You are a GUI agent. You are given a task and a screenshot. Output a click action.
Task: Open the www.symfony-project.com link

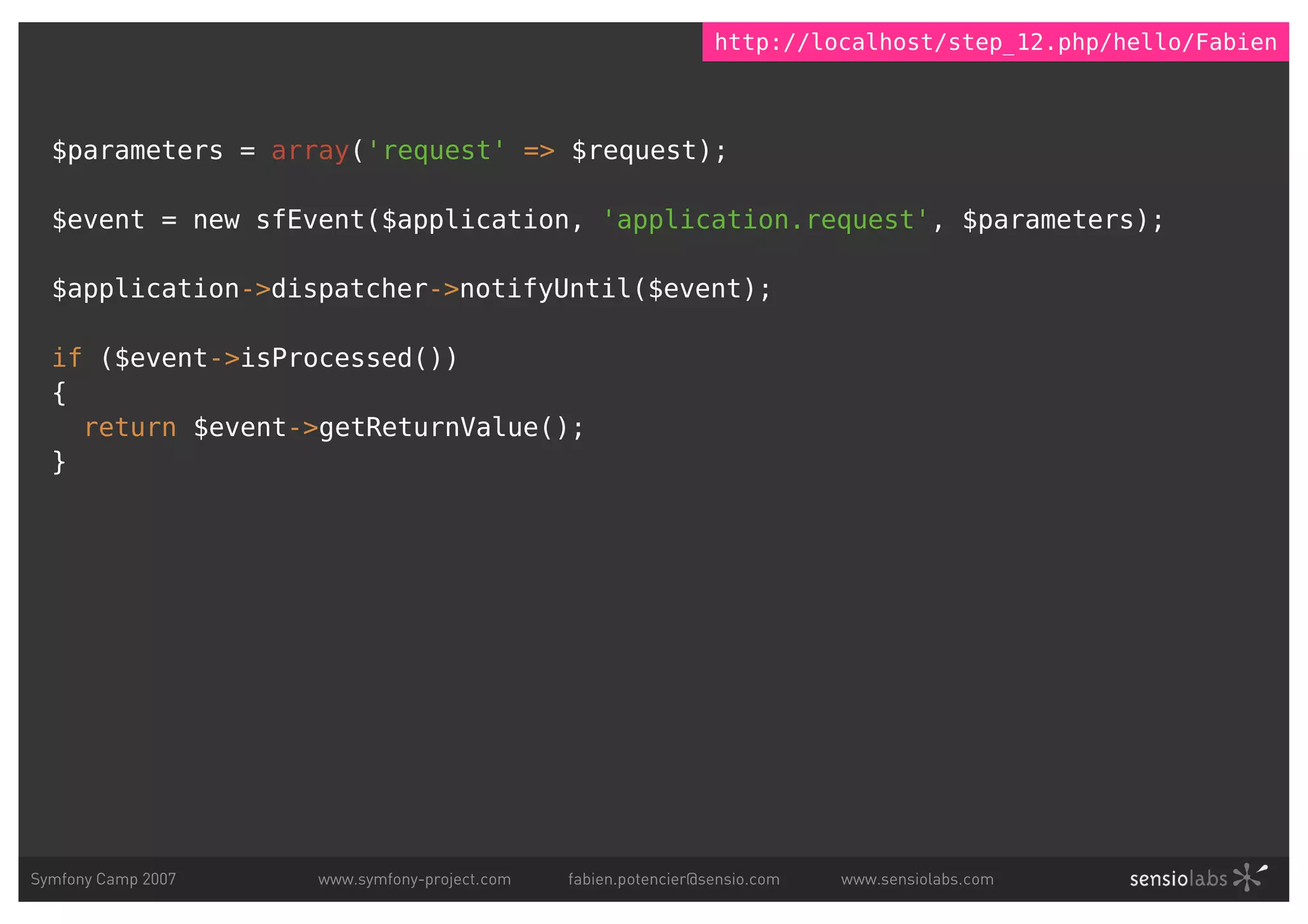[414, 879]
